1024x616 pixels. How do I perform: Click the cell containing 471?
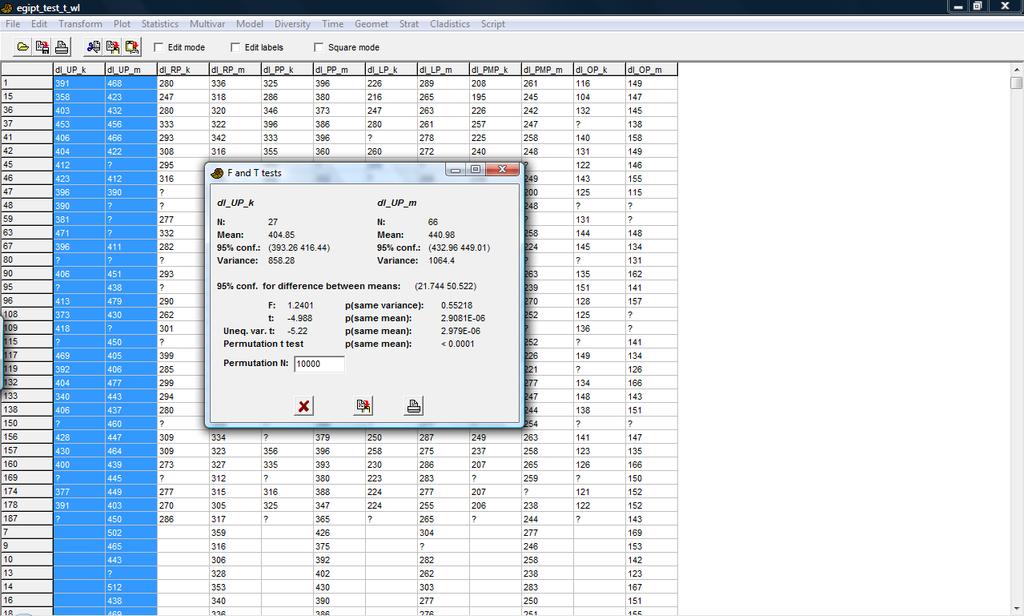click(79, 233)
